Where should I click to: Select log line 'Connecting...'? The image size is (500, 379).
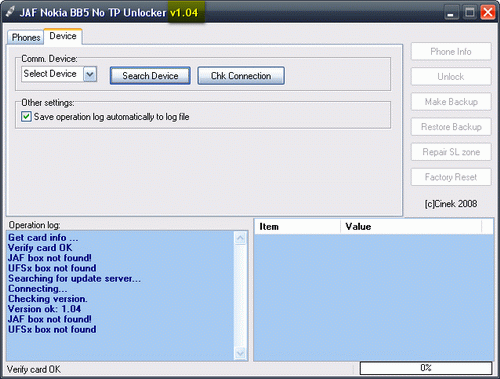[x=37, y=289]
